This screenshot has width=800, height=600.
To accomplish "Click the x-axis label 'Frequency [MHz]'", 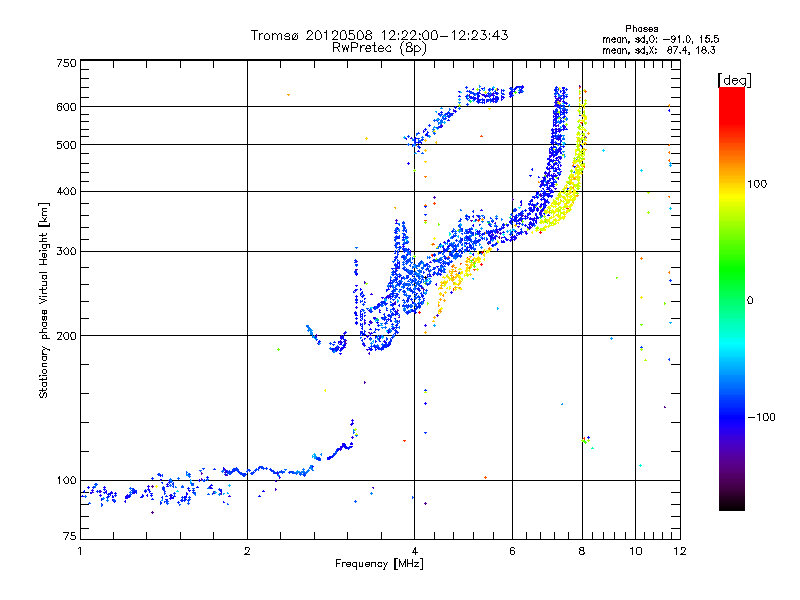I will pyautogui.click(x=379, y=564).
